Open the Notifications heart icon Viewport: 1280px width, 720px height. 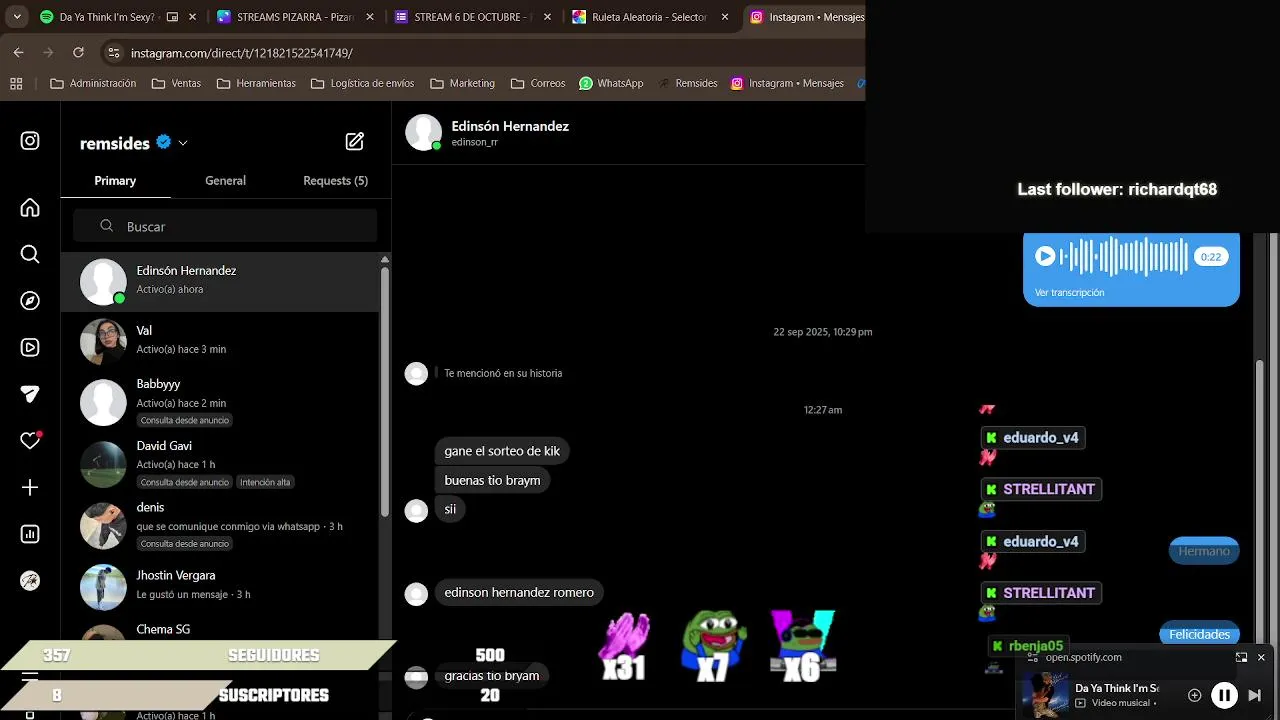coord(30,441)
